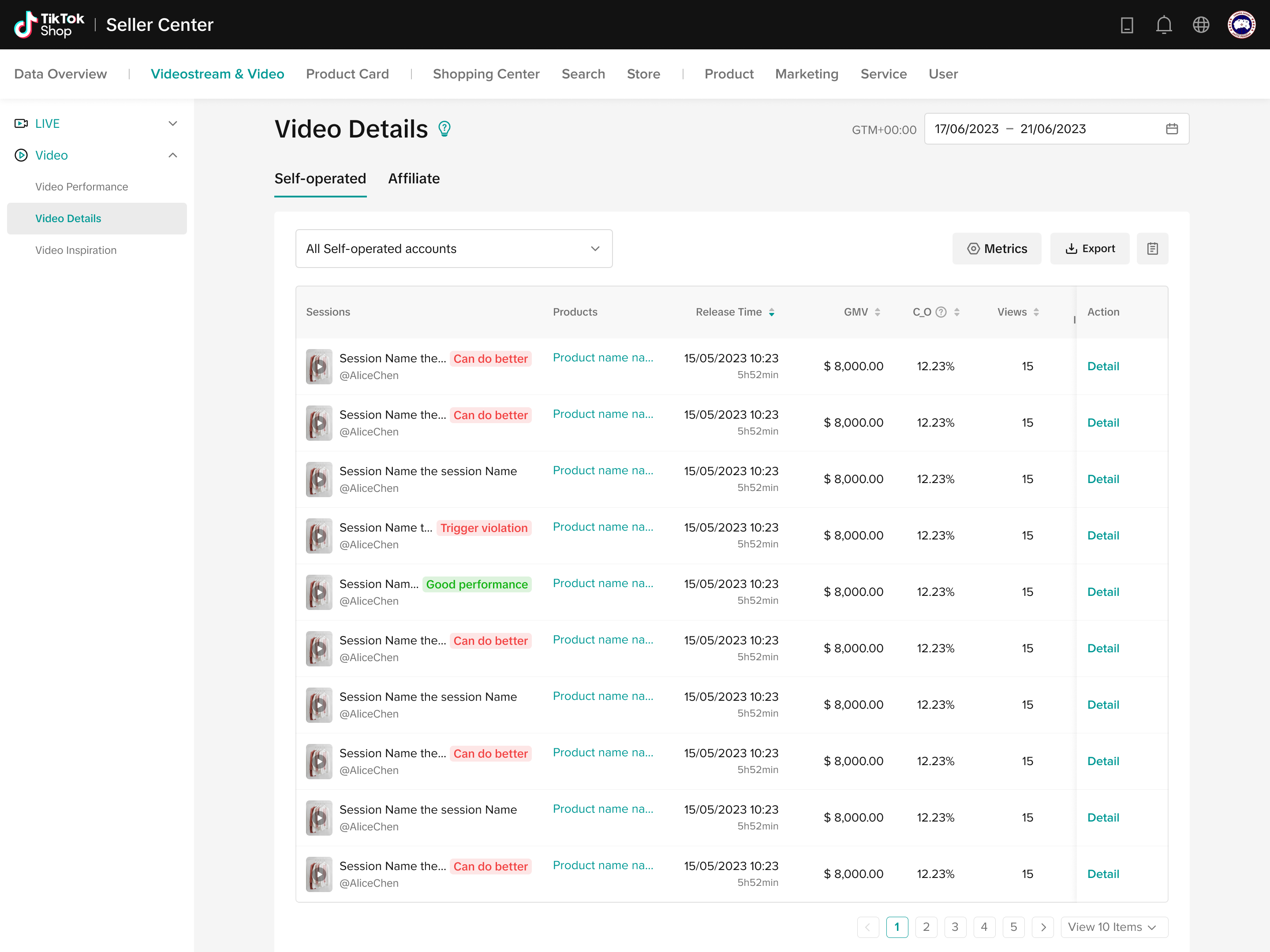
Task: Go to page 3 in pagination
Action: (955, 927)
